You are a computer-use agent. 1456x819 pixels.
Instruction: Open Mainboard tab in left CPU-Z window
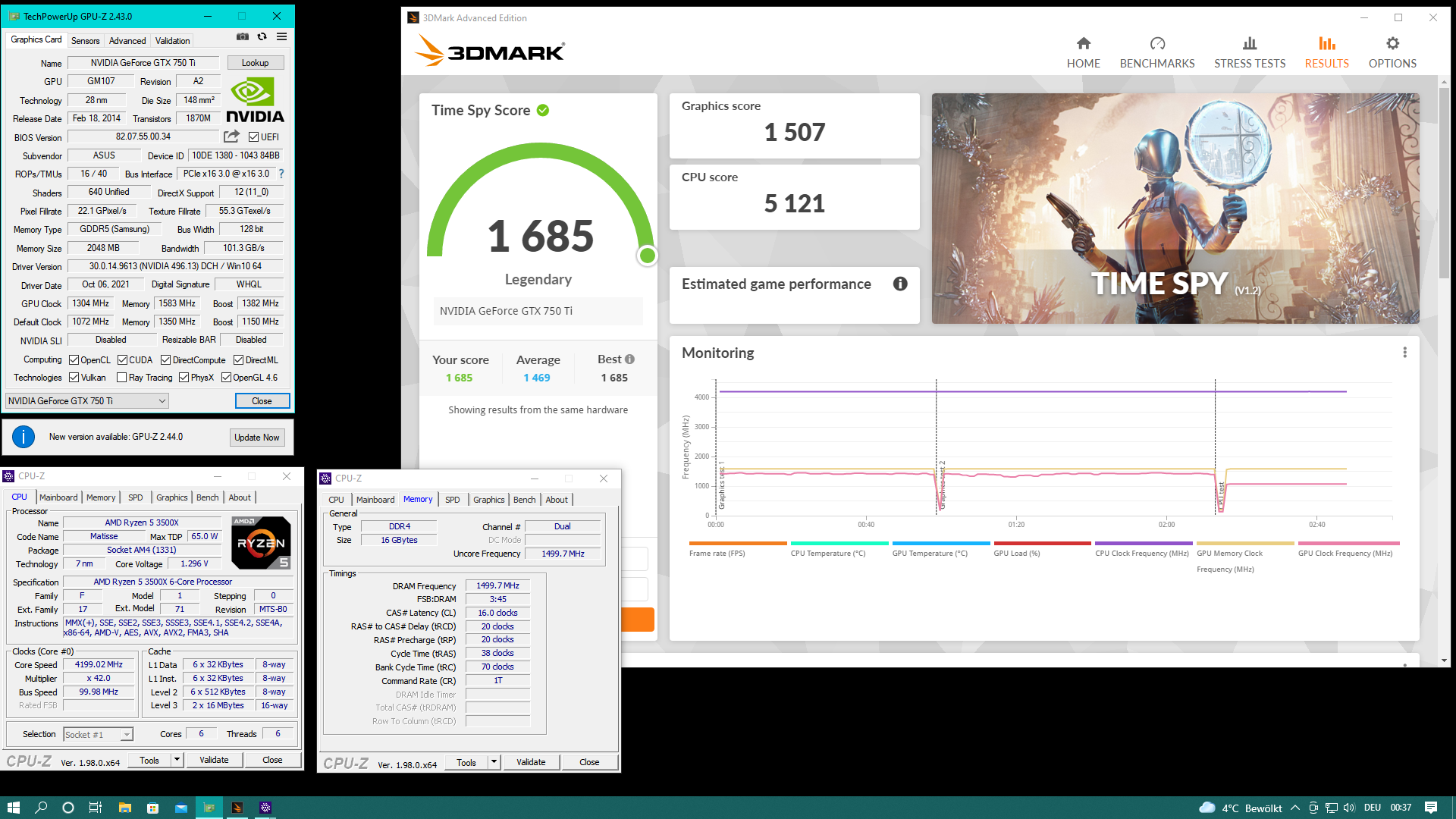click(58, 497)
